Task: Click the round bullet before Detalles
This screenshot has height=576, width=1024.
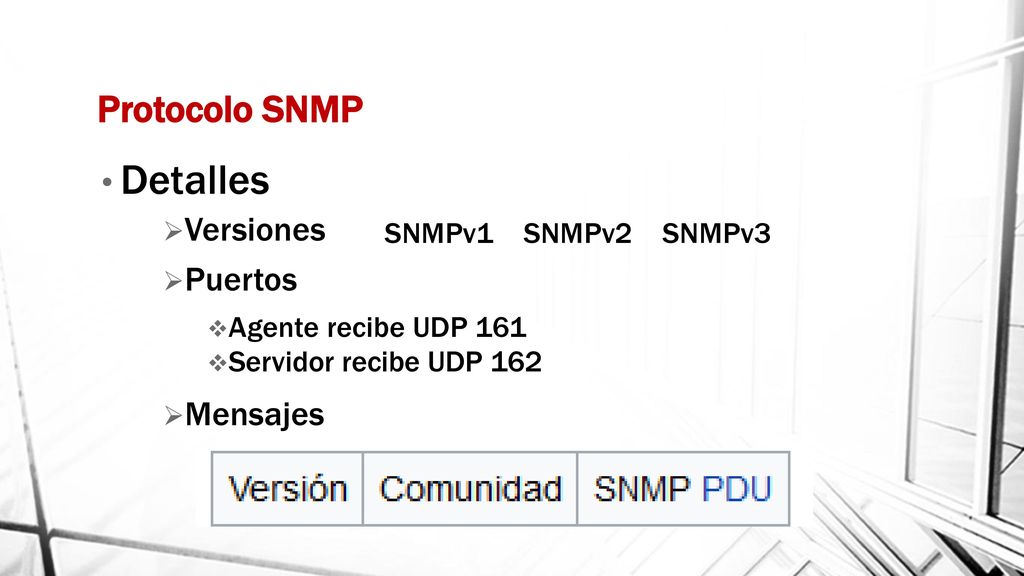Action: [x=107, y=182]
